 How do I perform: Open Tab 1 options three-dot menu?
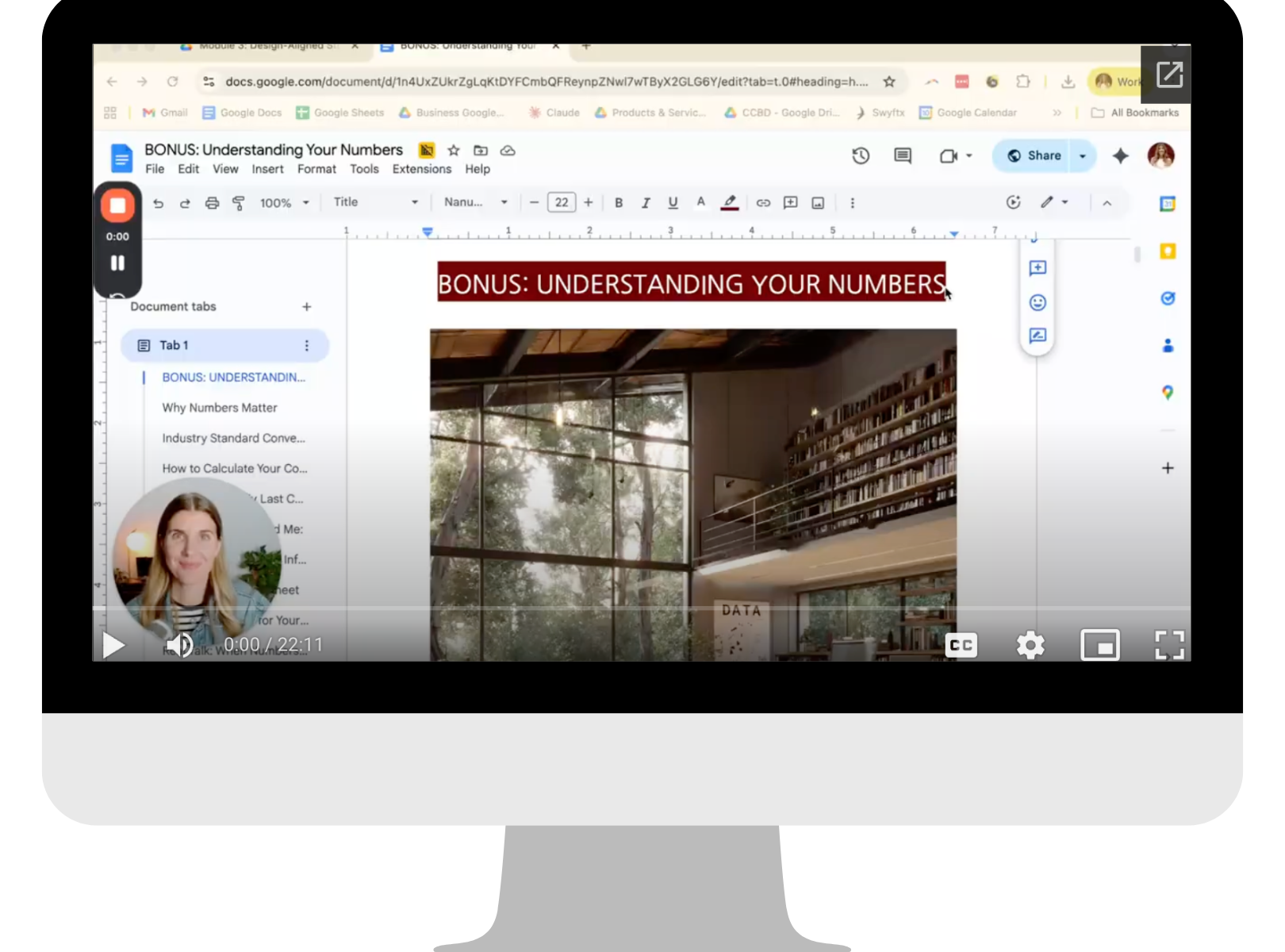[x=307, y=345]
